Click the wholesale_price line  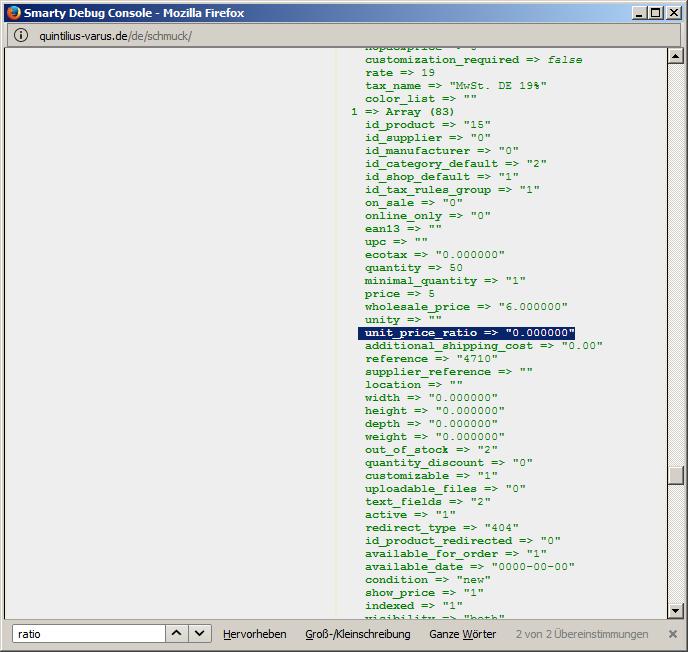click(466, 307)
